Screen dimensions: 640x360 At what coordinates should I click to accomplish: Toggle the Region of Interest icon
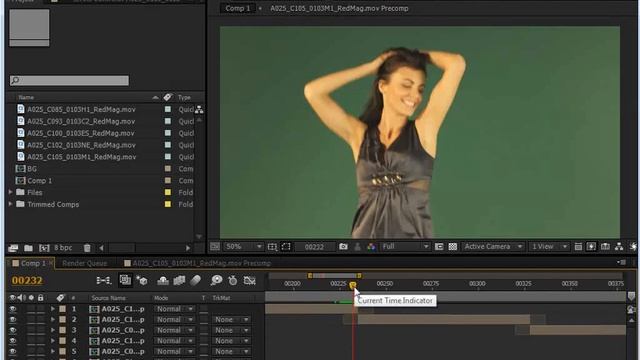pos(286,247)
